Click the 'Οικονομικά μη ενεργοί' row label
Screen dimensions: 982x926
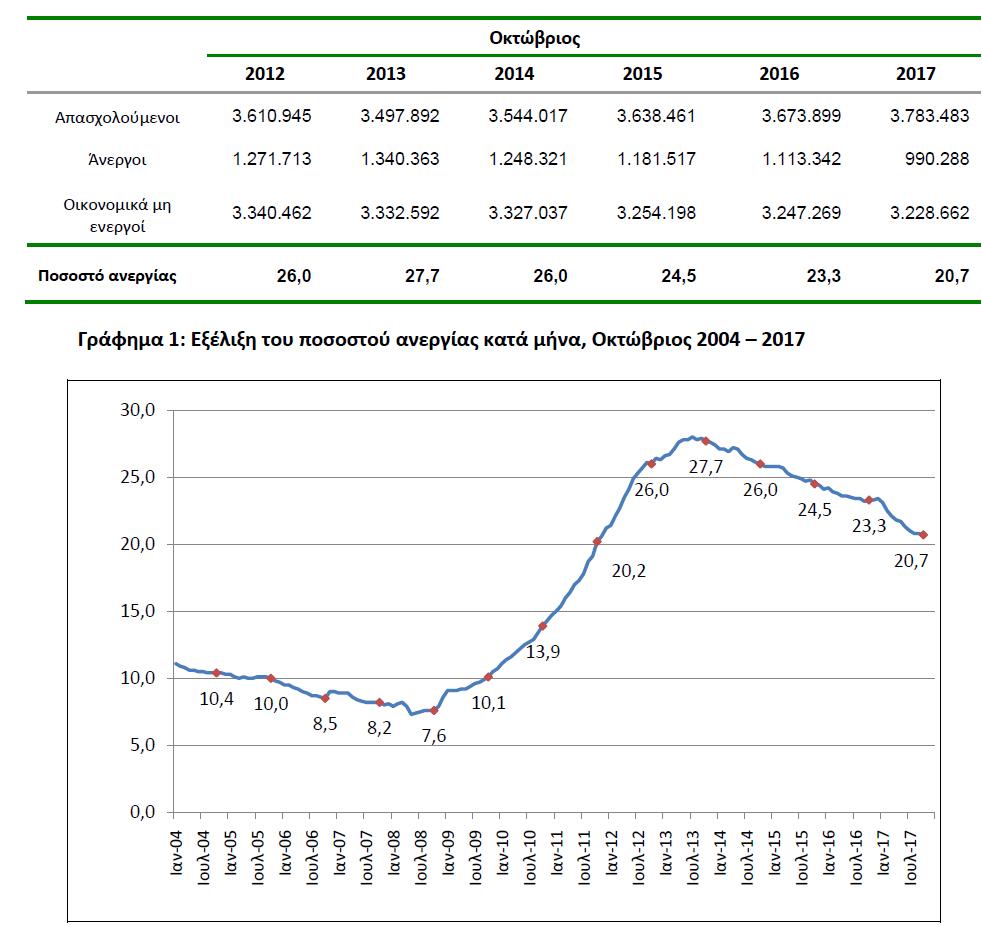coord(117,215)
